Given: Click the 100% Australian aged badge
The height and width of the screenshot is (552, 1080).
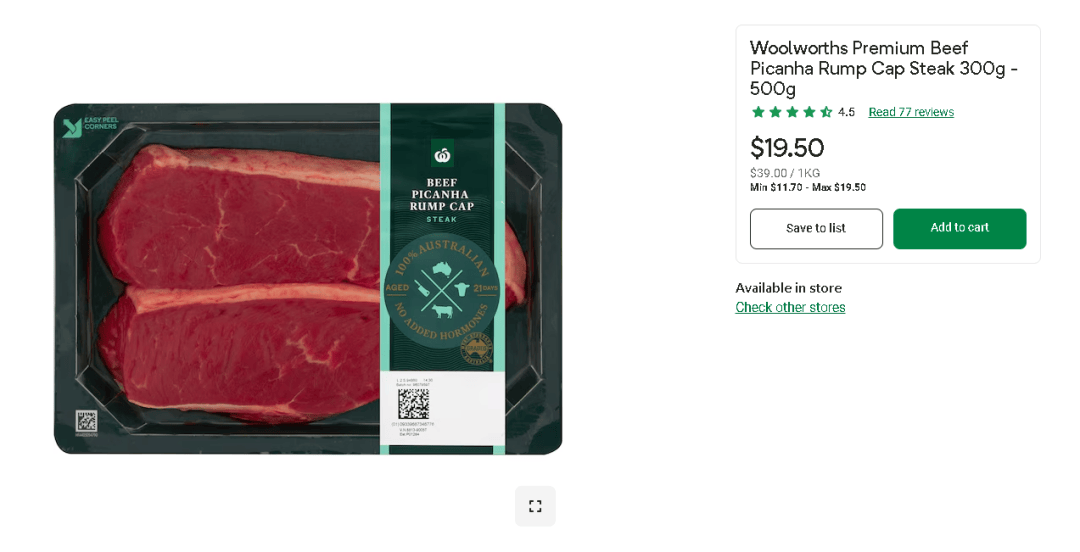Looking at the screenshot, I should click(441, 292).
